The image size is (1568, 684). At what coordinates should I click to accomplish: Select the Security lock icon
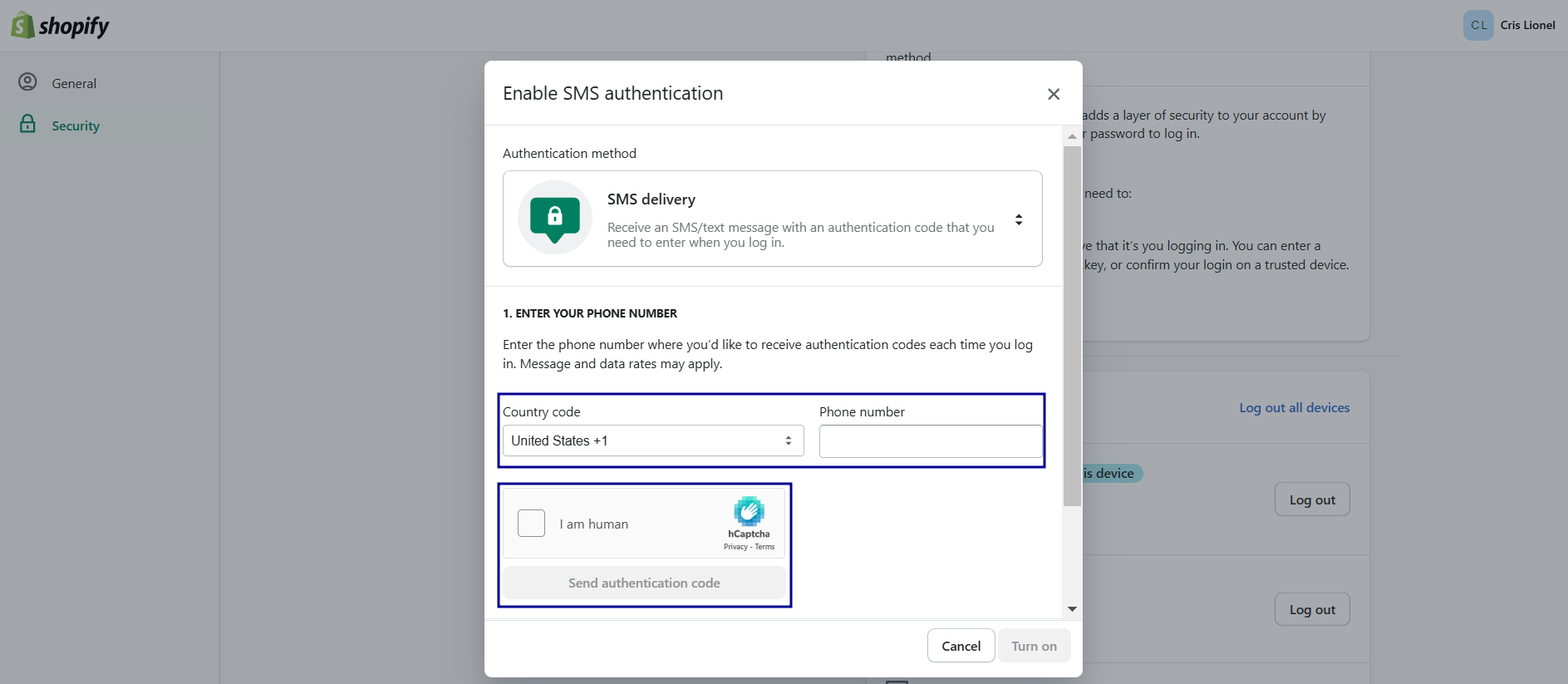coord(27,124)
